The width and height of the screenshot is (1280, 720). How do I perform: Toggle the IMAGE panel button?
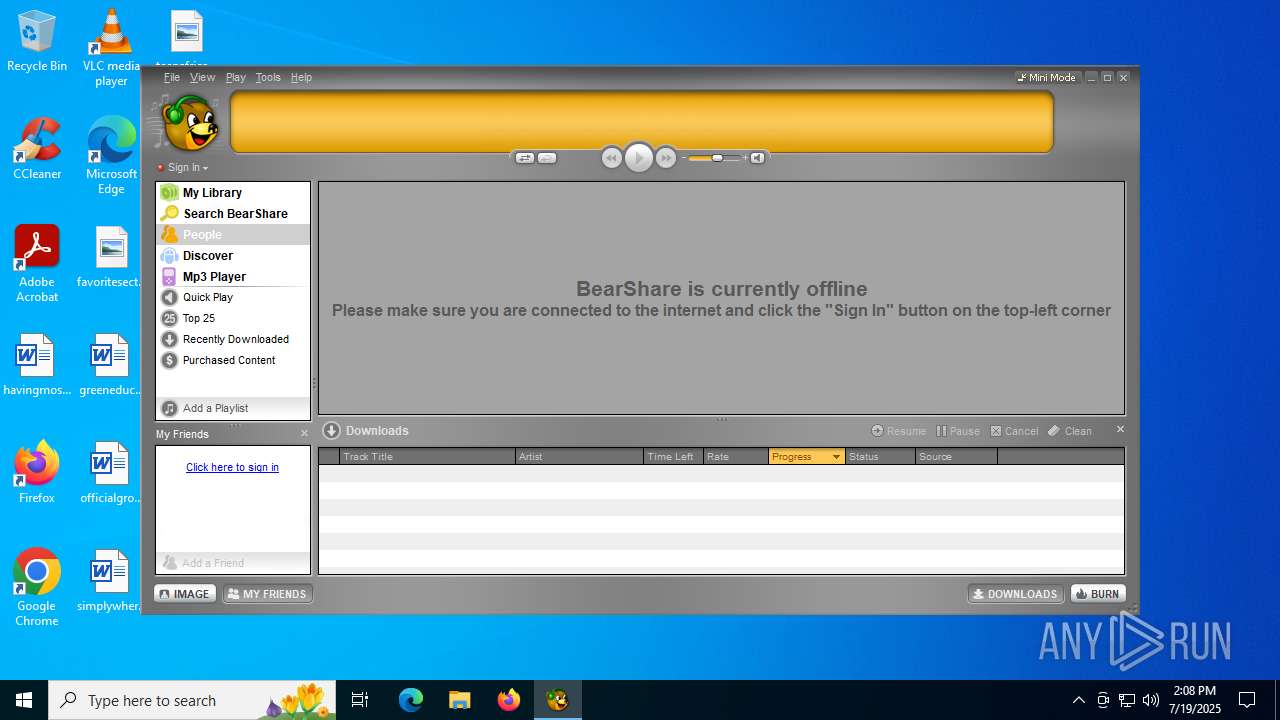pos(185,594)
